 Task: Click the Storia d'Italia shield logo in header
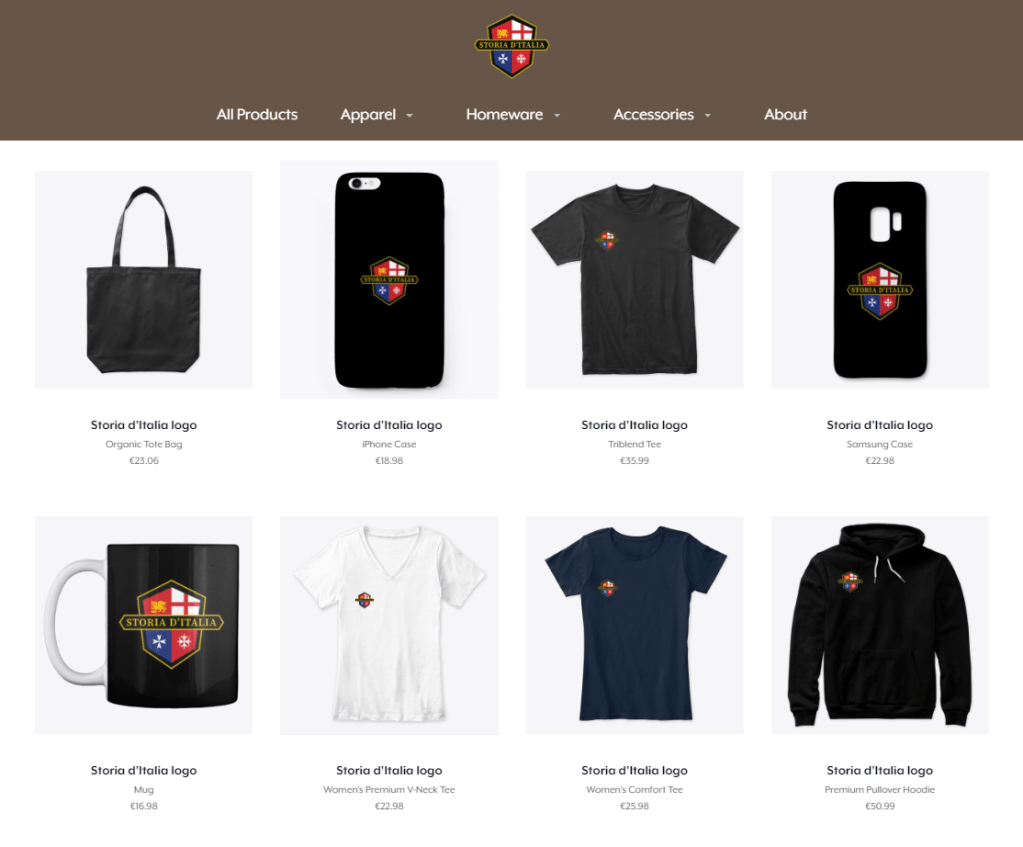tap(512, 46)
